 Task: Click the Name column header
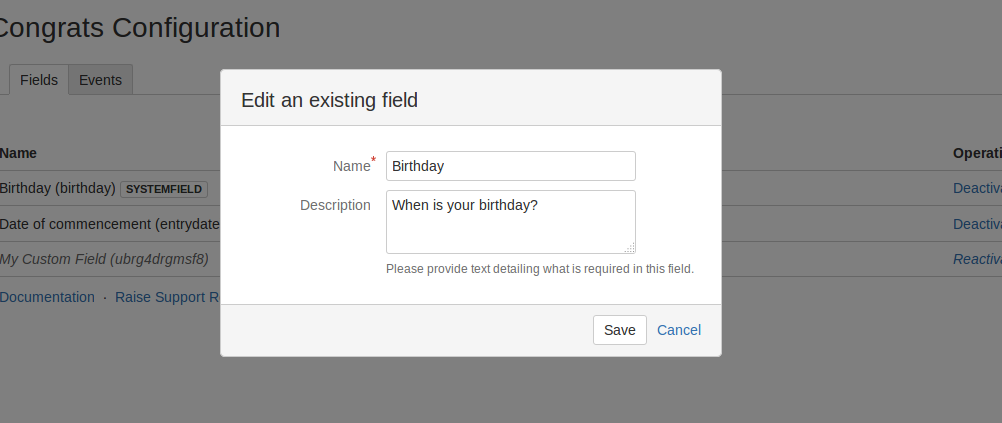click(x=18, y=153)
